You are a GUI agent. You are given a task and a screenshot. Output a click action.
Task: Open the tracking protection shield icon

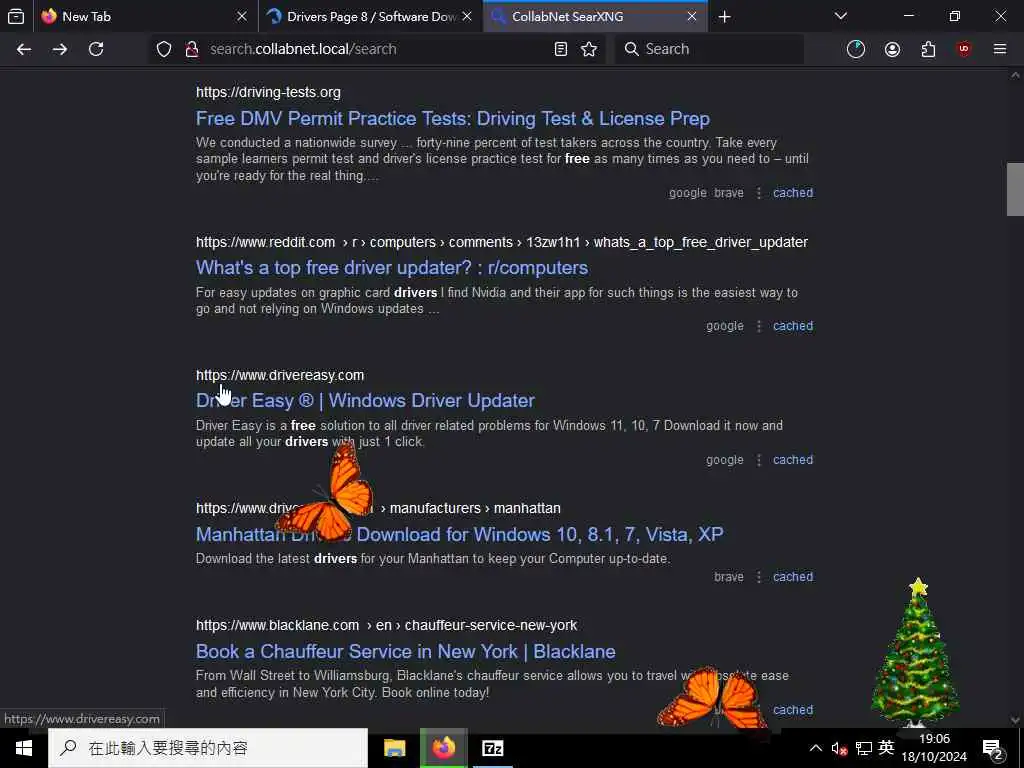tap(164, 49)
